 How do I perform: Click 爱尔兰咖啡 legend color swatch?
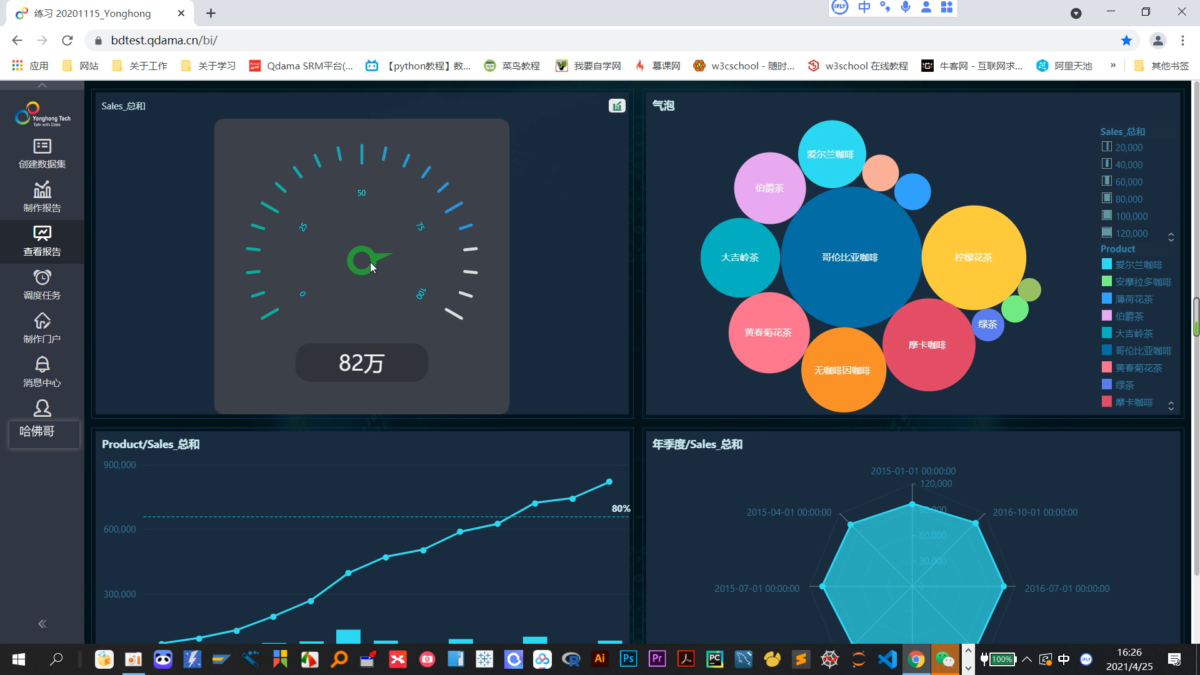tap(1106, 265)
